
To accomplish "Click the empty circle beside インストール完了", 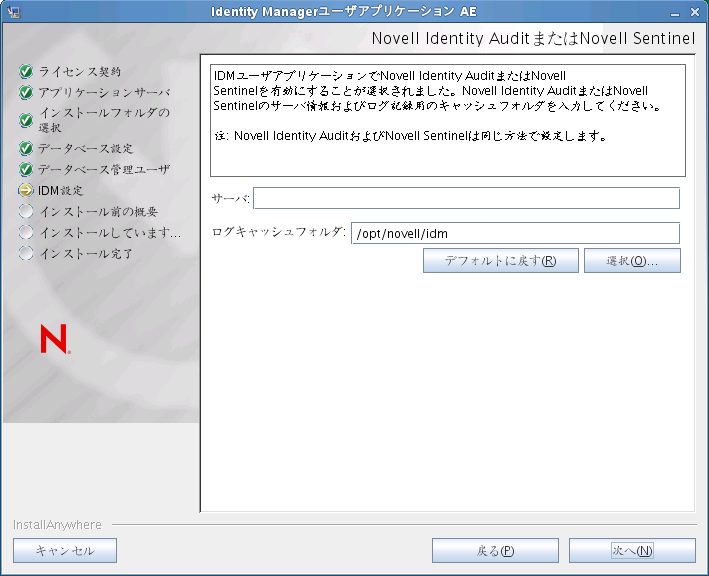I will pyautogui.click(x=26, y=253).
